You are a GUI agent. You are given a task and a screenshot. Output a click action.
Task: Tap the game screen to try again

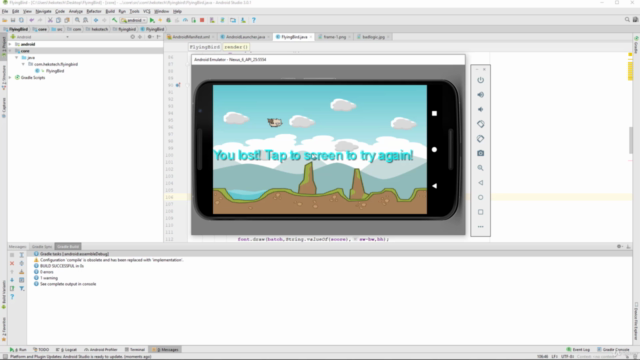point(320,149)
